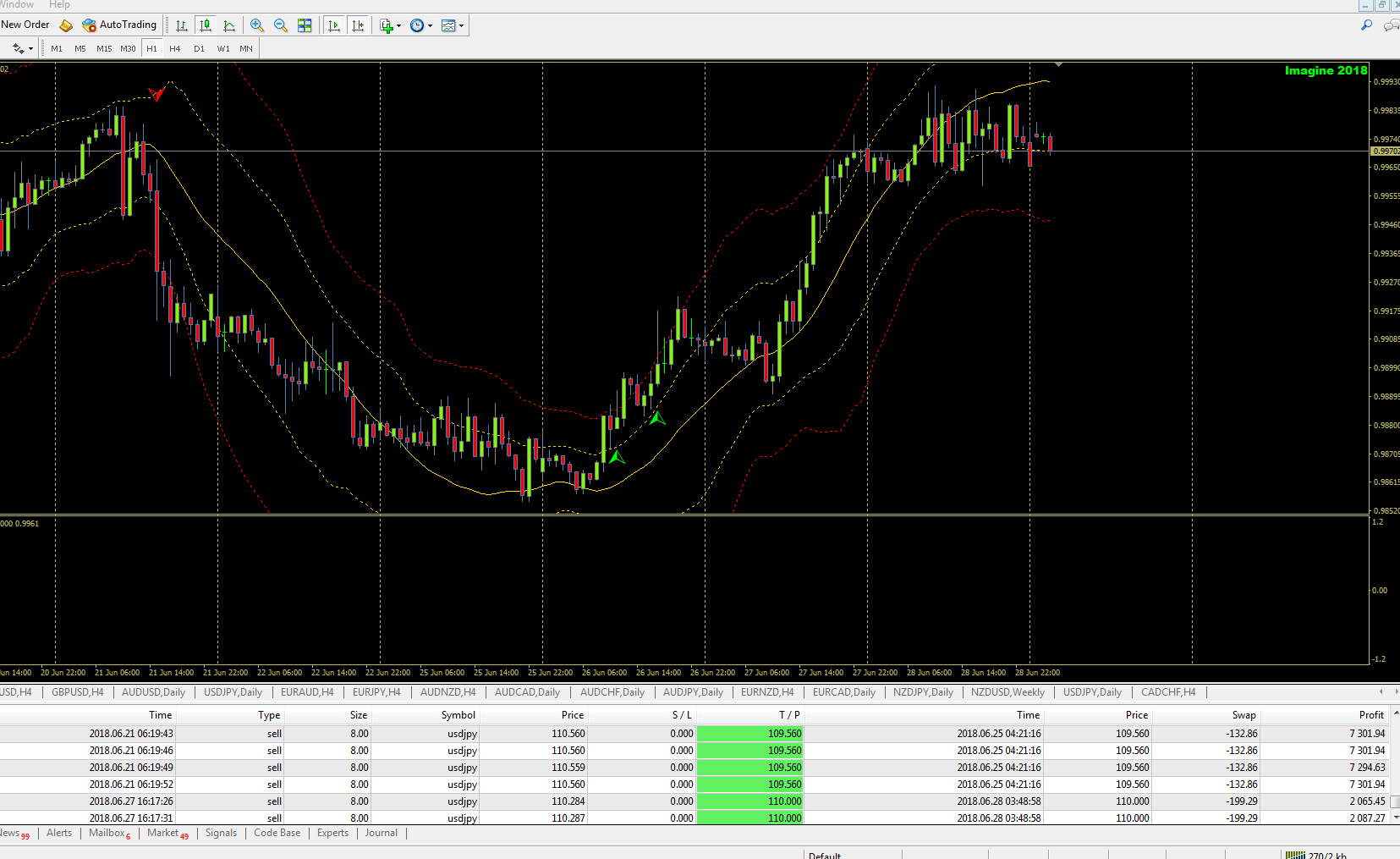Open the Help menu
Viewport: 1400px width, 859px height.
(x=59, y=5)
